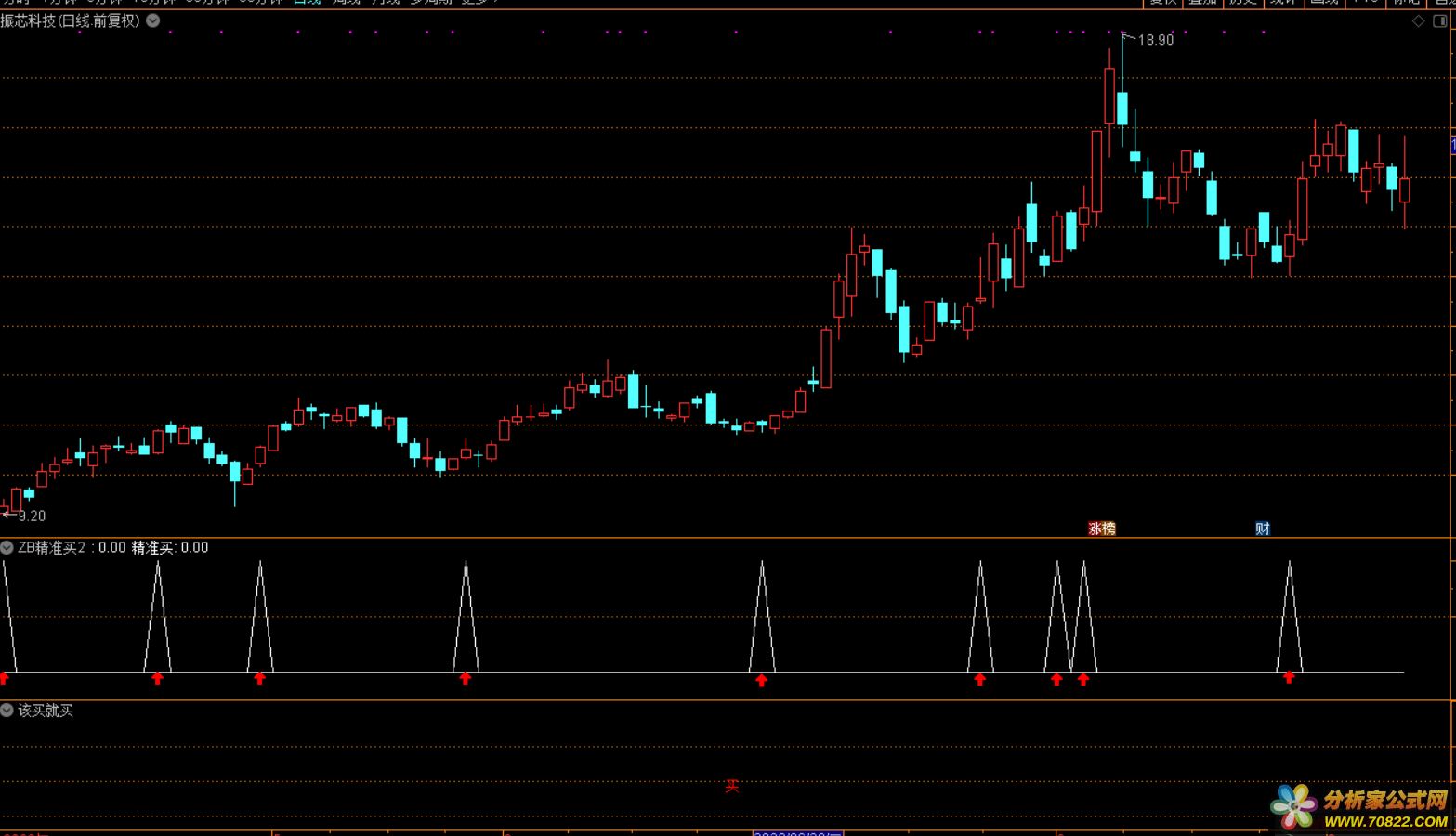Click the diamond icon at chart top-right
1456x836 pixels.
pos(1419,21)
